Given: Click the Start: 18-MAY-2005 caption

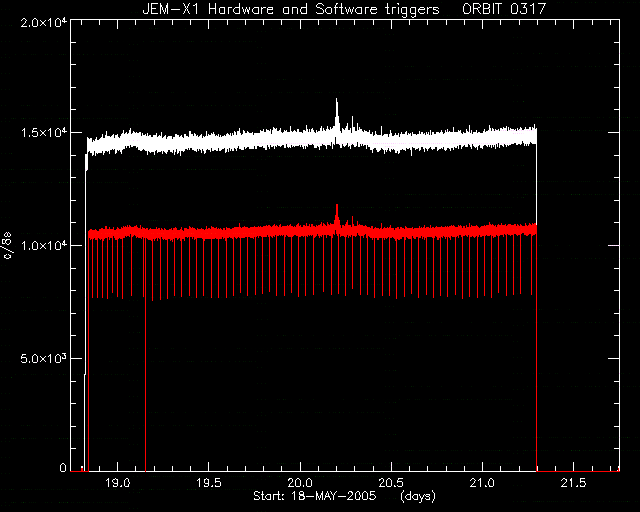Looking at the screenshot, I should pyautogui.click(x=315, y=496).
